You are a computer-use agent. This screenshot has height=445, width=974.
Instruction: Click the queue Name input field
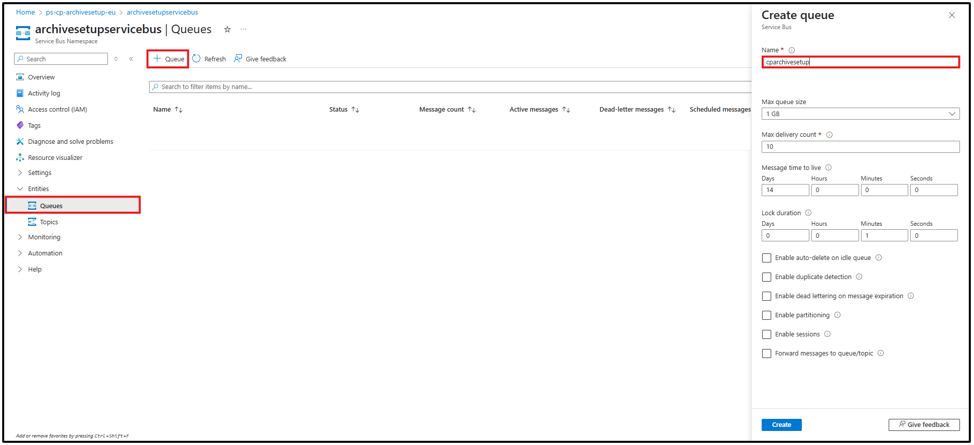click(x=860, y=62)
